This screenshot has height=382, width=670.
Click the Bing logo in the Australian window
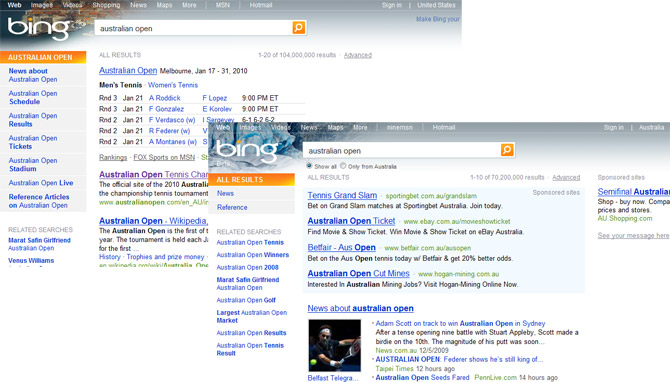(x=247, y=150)
